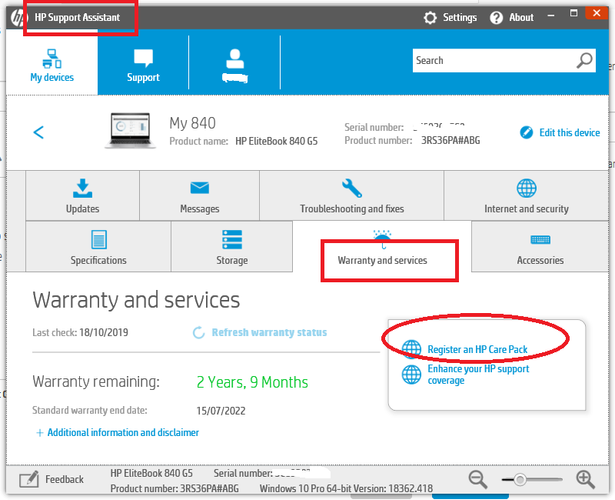Open the Storage tile
This screenshot has height=500, width=615.
(x=232, y=246)
